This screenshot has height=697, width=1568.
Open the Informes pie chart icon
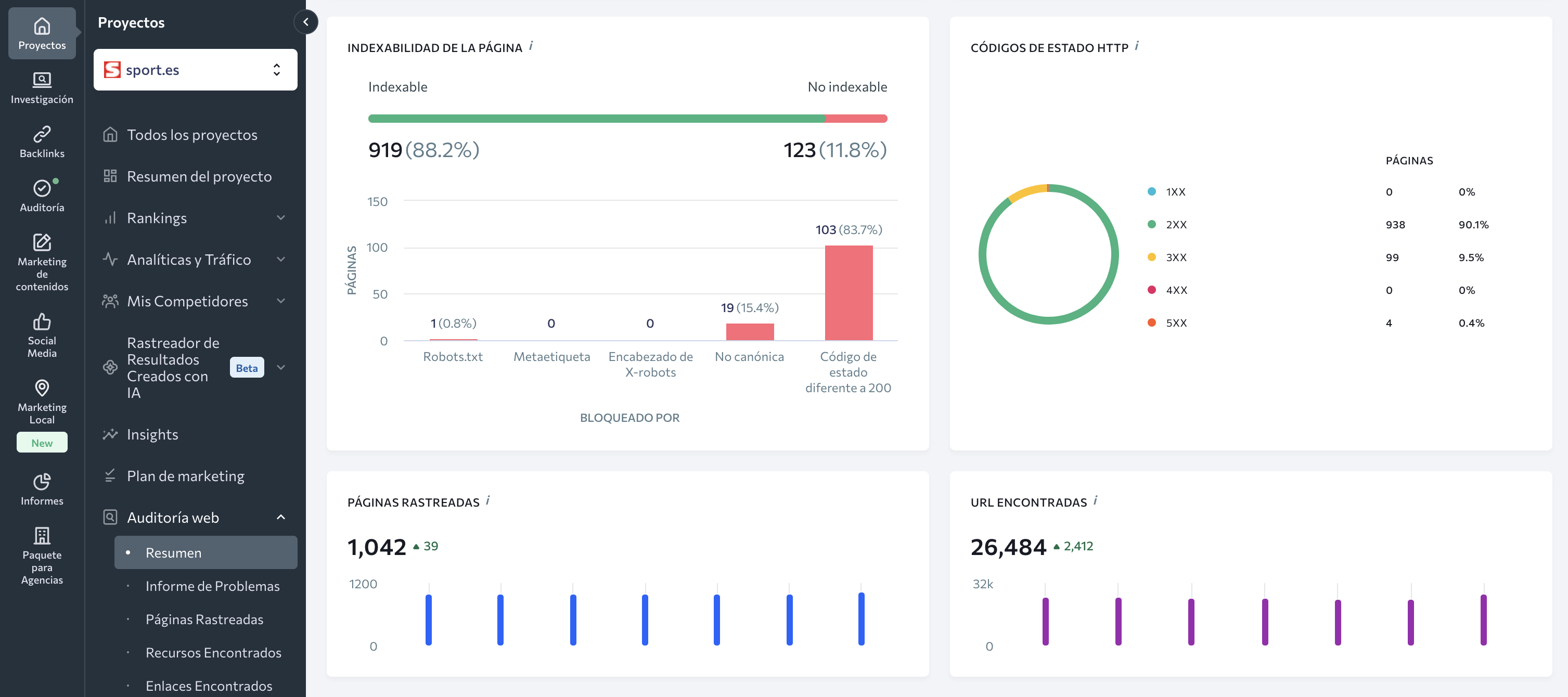pyautogui.click(x=42, y=482)
